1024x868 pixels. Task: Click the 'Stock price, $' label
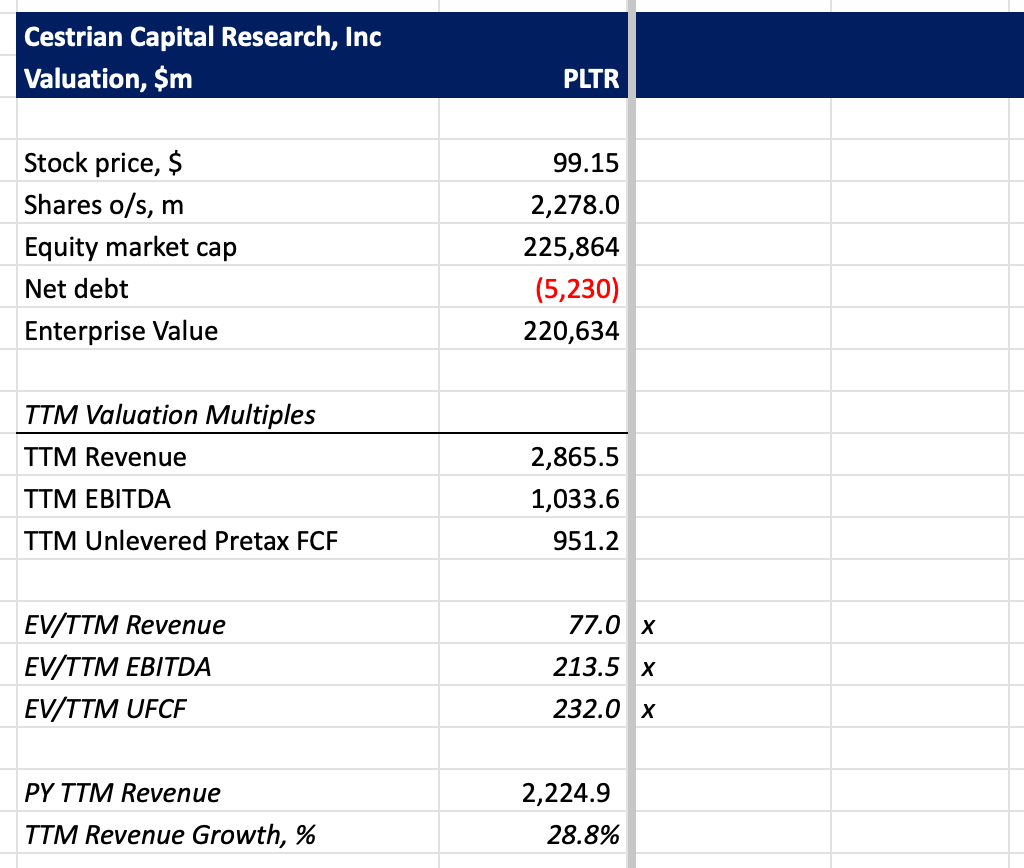(x=103, y=163)
